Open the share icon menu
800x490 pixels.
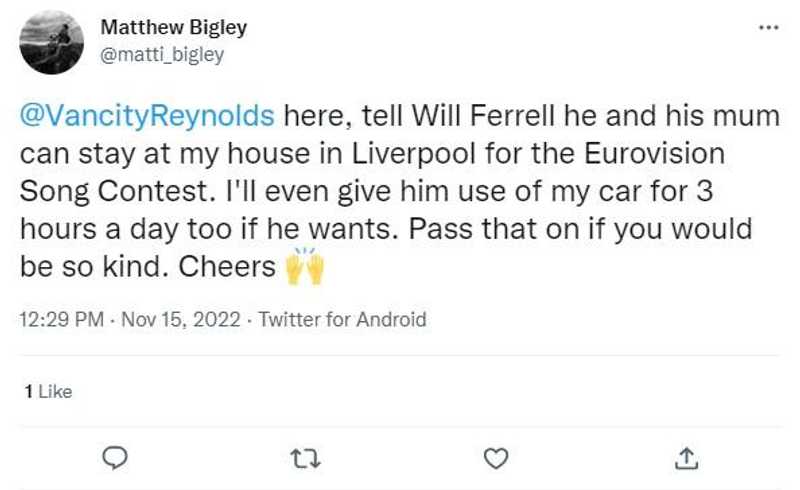(x=686, y=458)
